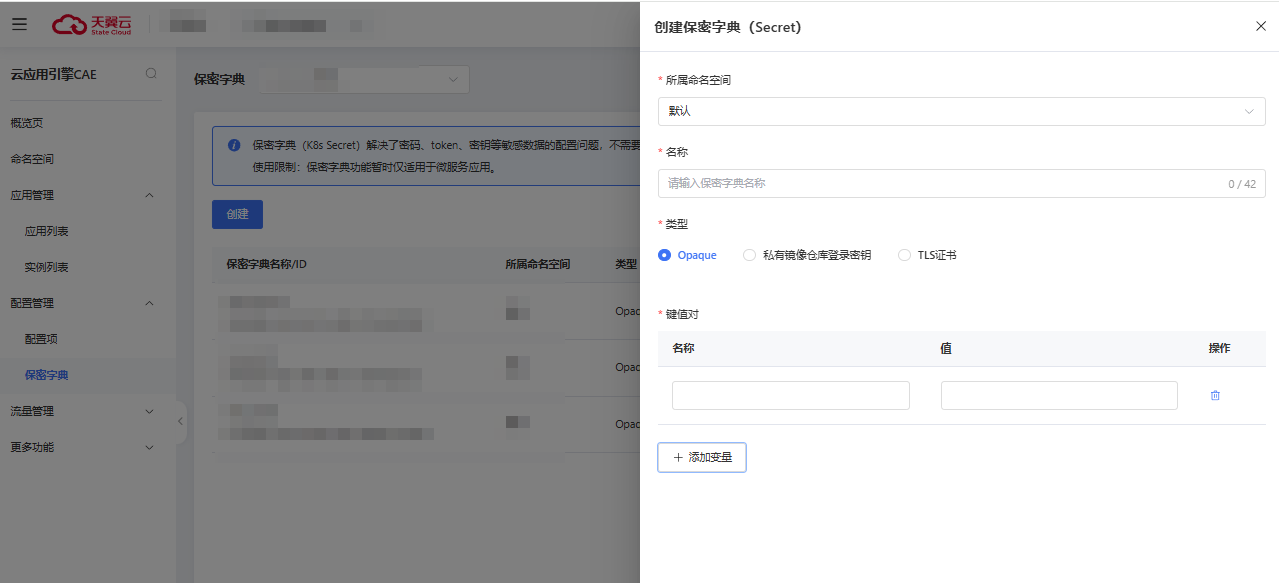Open the namespace filter dropdown next to 保密字典
1279x583 pixels.
click(364, 79)
